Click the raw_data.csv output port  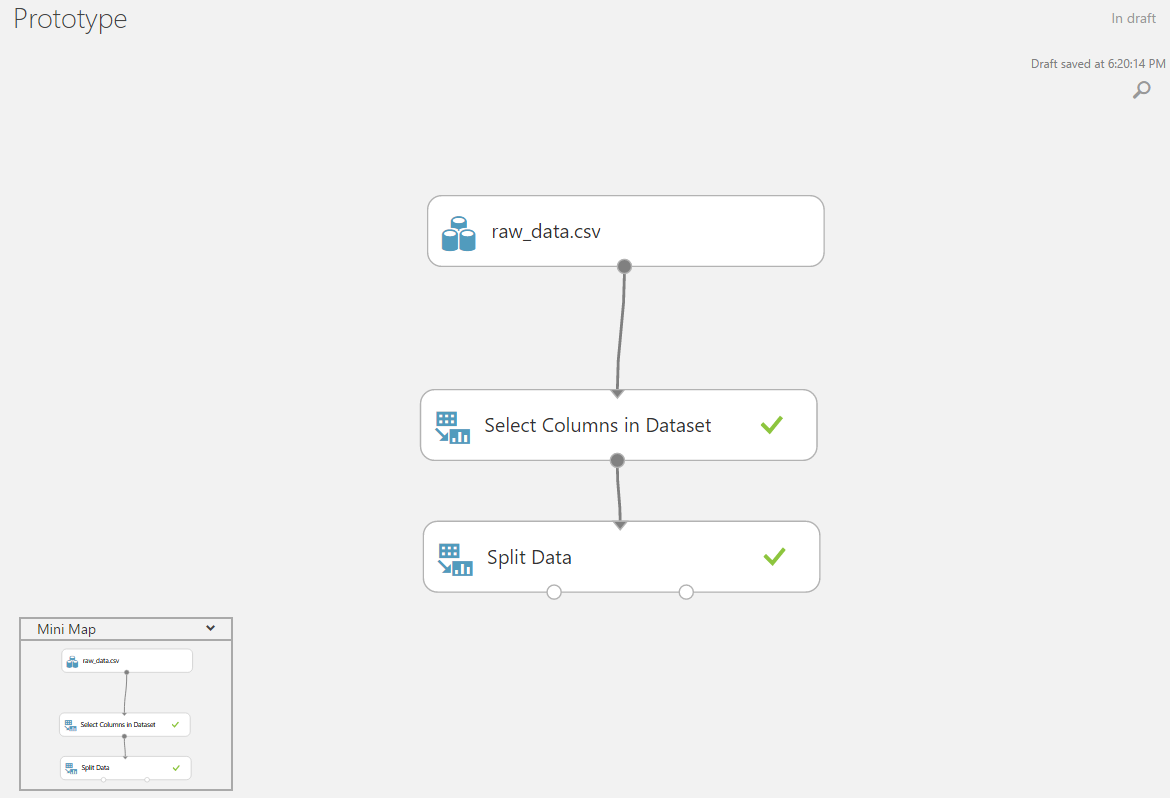click(x=624, y=266)
